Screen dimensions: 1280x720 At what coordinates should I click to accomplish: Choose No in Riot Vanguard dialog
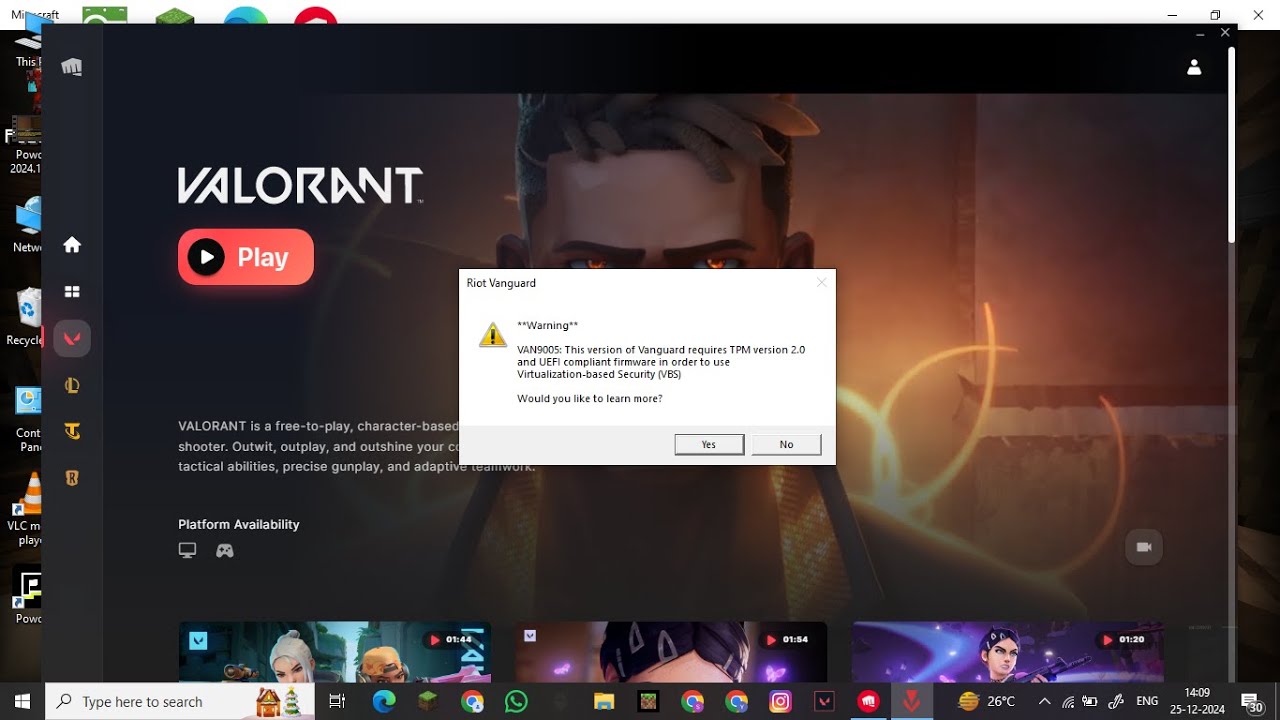[786, 444]
